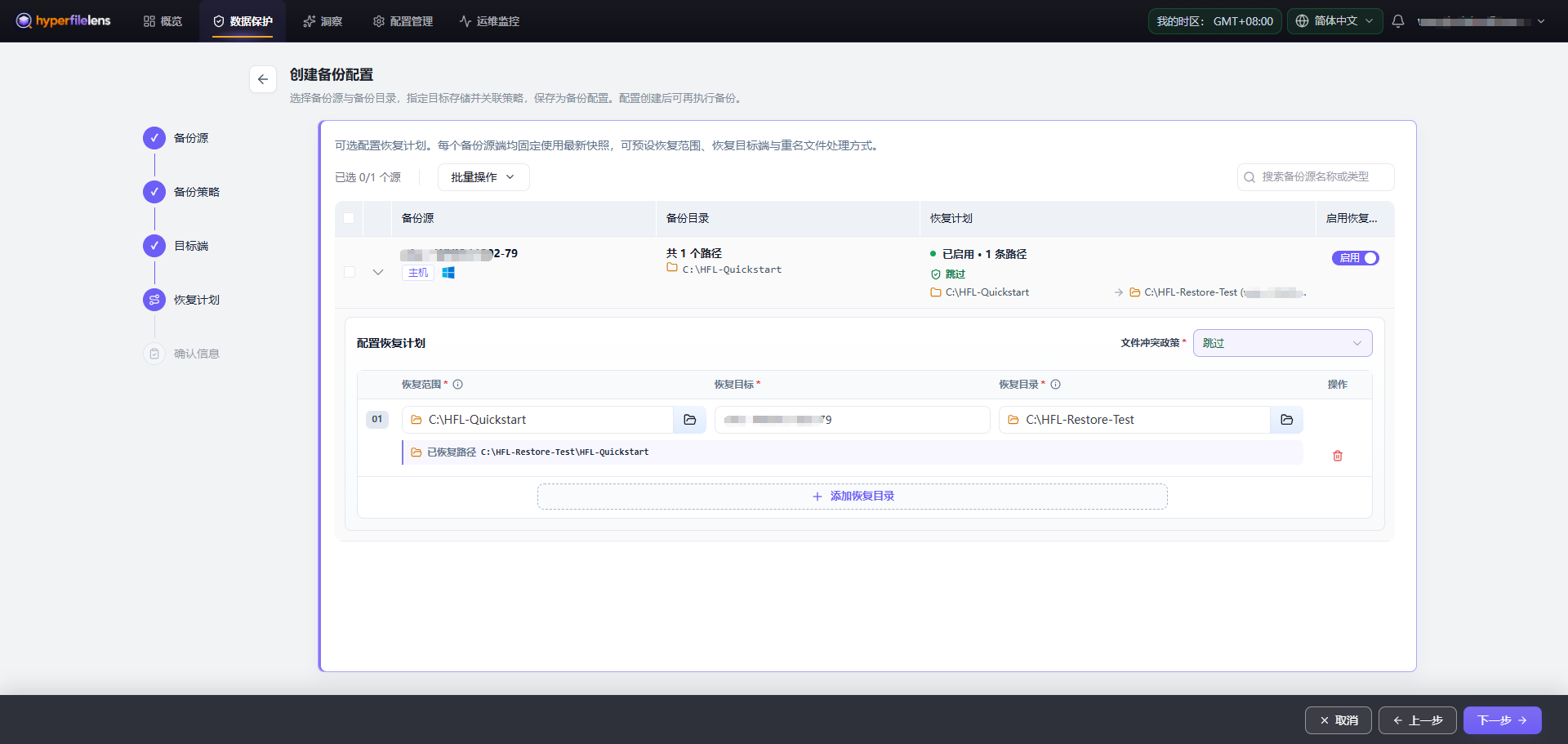Viewport: 1568px width, 744px height.
Task: Open the 恢复目标 host selector
Action: pos(853,420)
